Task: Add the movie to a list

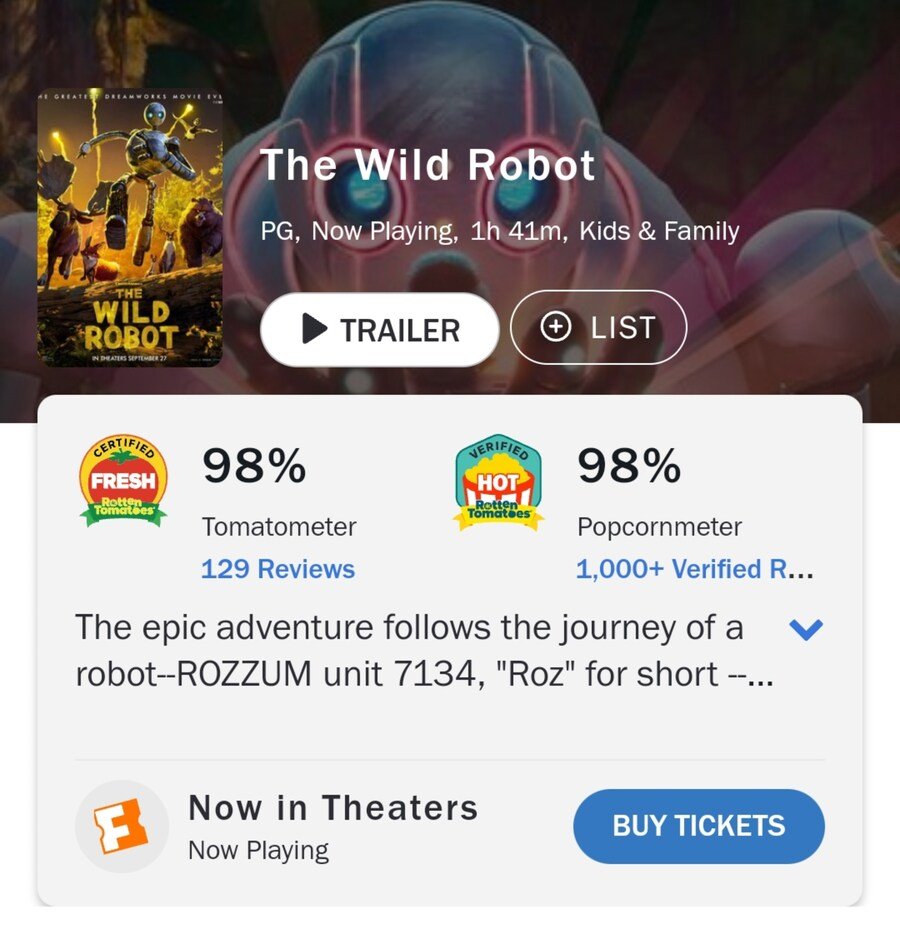Action: tap(598, 327)
